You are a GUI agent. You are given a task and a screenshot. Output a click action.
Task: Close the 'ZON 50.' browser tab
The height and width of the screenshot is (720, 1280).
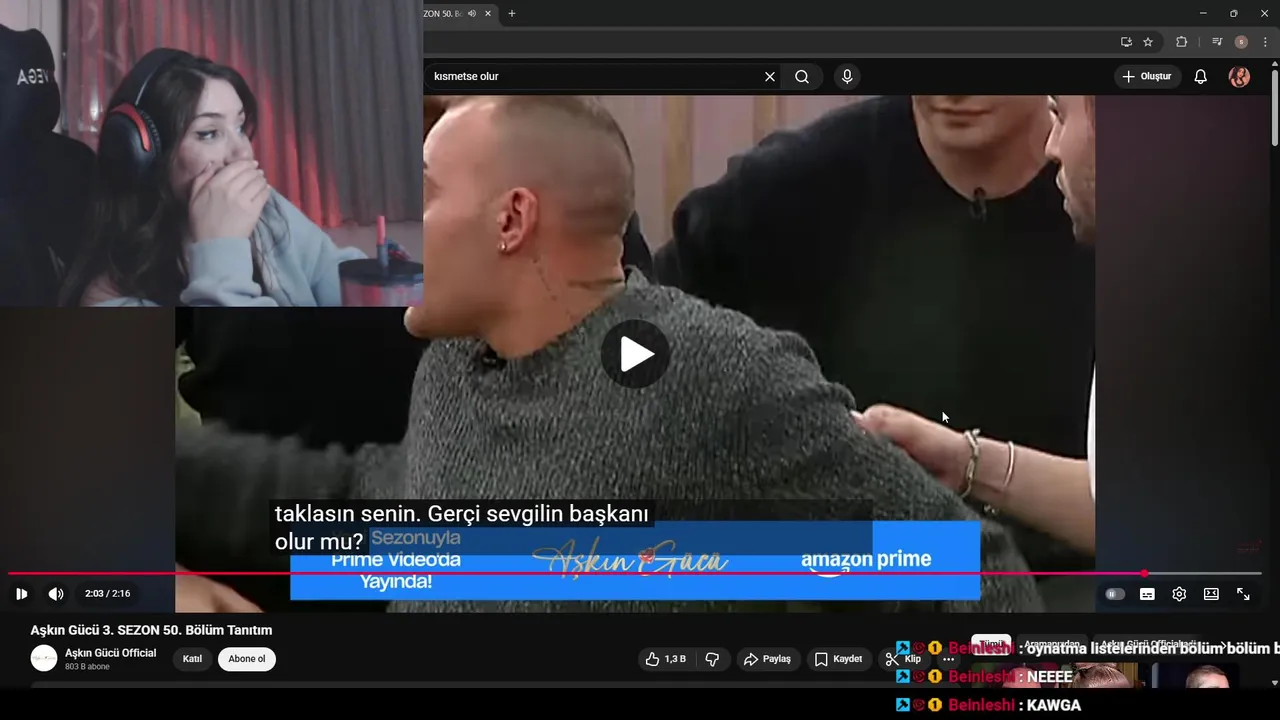click(x=486, y=14)
